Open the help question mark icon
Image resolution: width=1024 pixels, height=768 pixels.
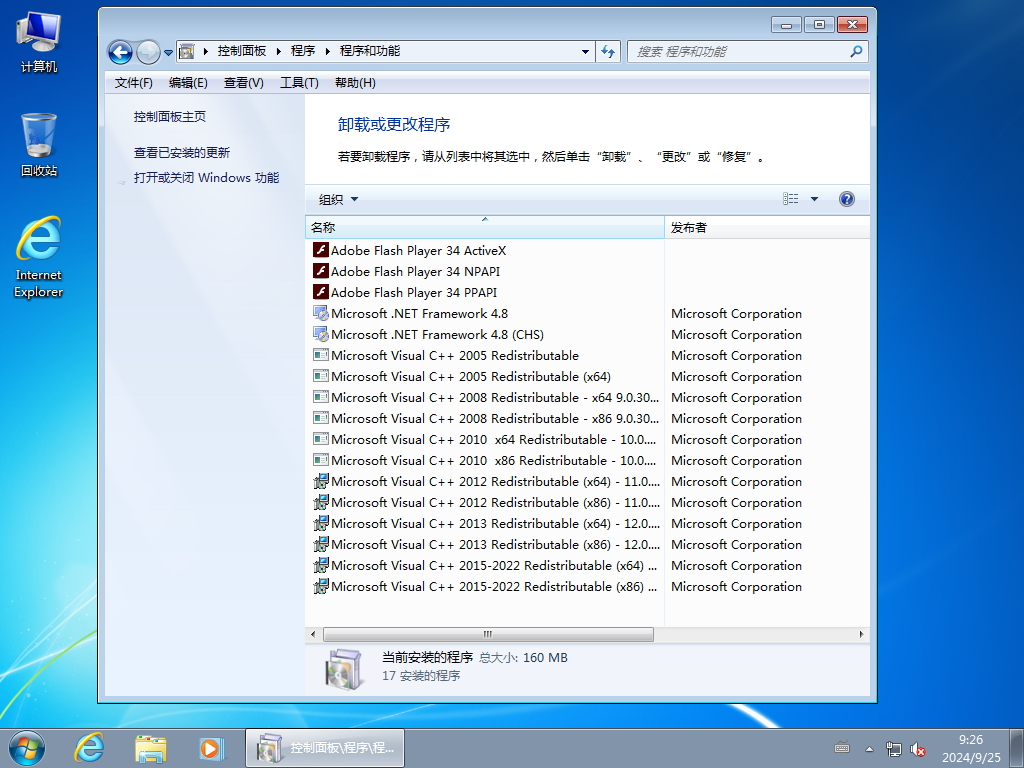[847, 199]
